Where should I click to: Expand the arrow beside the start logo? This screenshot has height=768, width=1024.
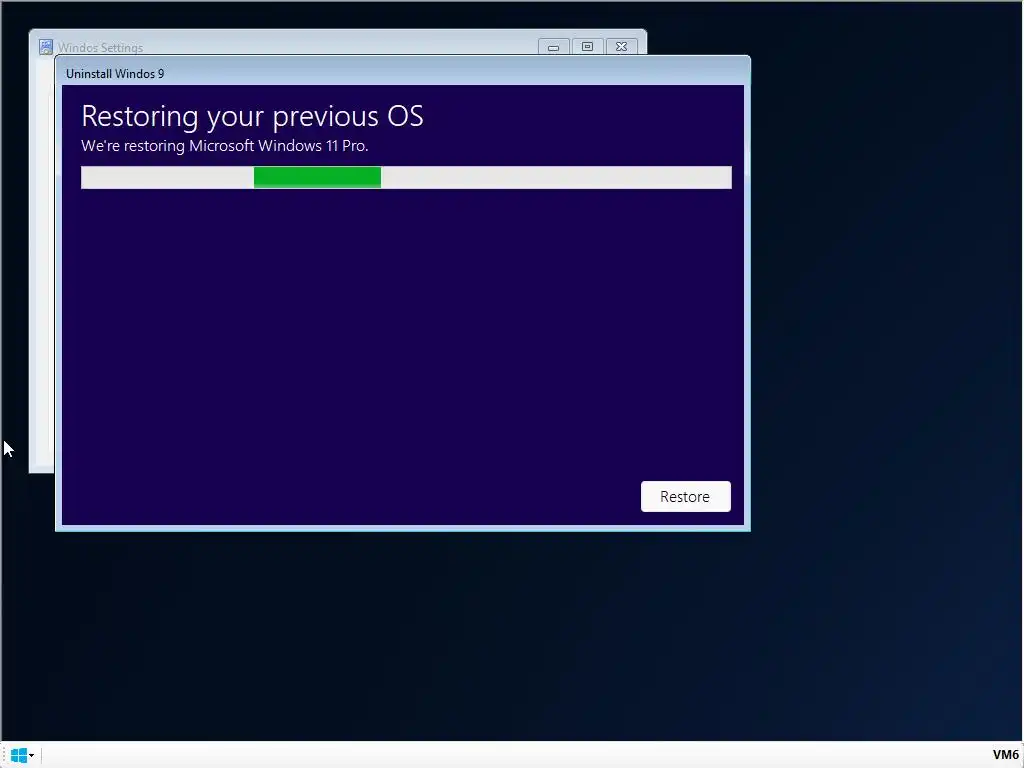point(31,756)
